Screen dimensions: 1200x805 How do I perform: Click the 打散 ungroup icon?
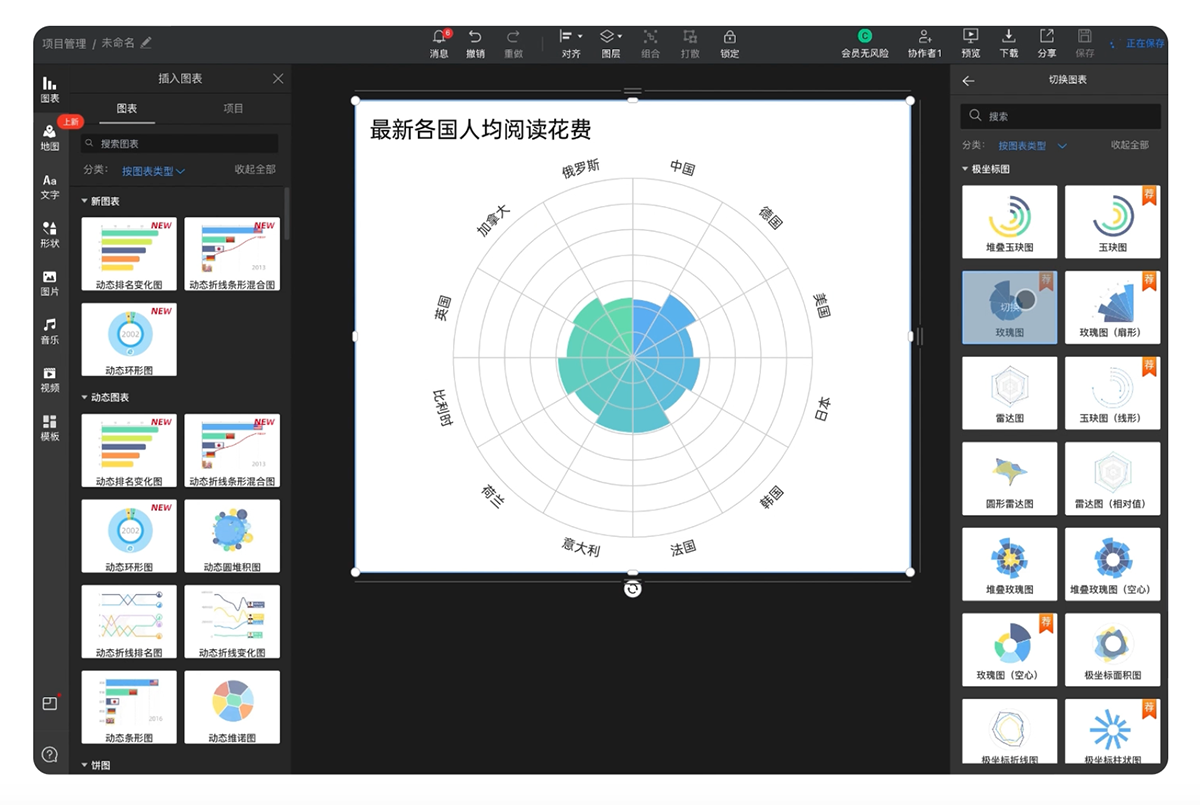pos(690,43)
